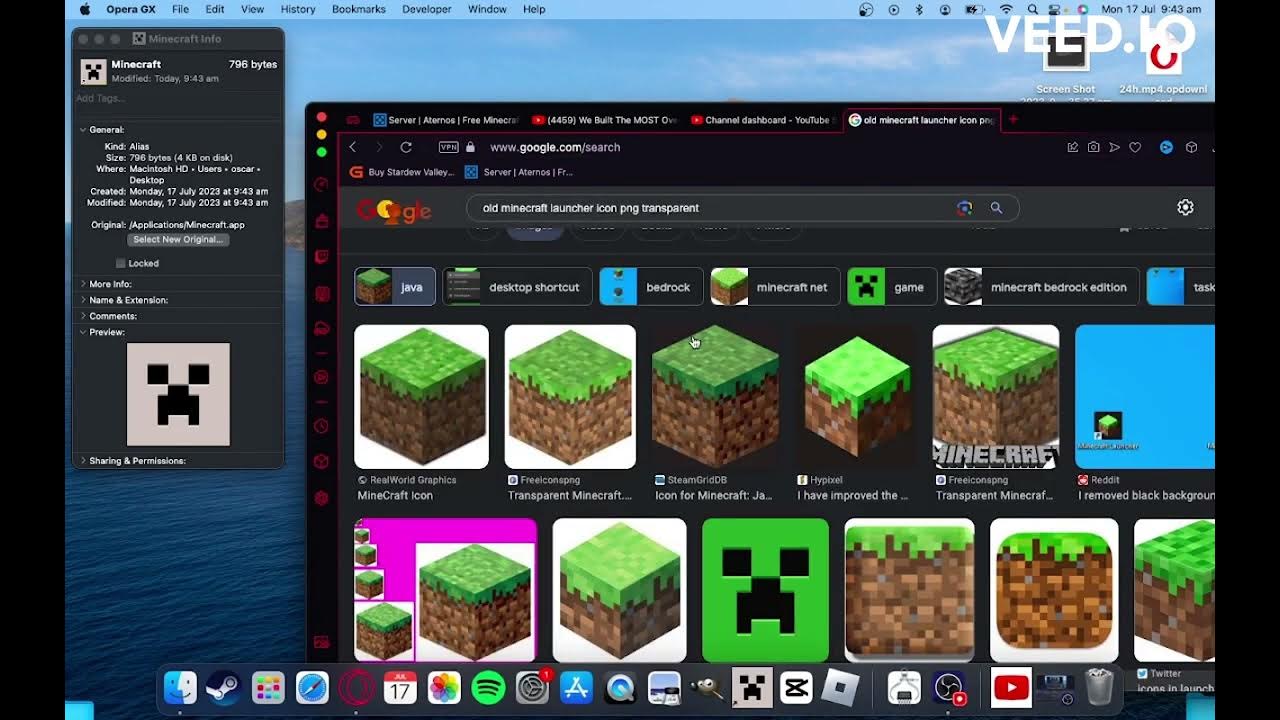
Task: Open Google search by image lens icon
Action: pos(964,208)
